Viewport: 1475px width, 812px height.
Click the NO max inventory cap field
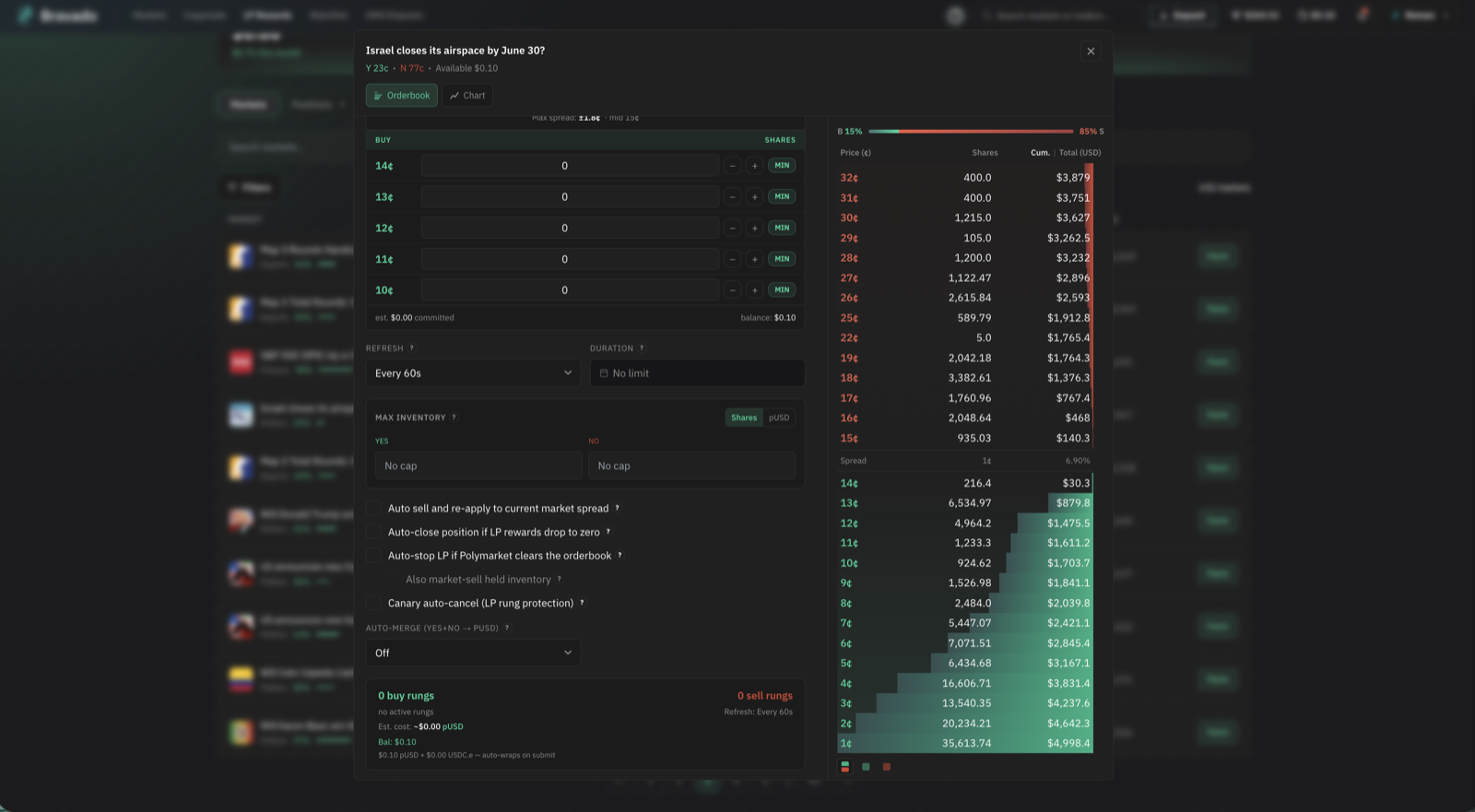coord(692,465)
